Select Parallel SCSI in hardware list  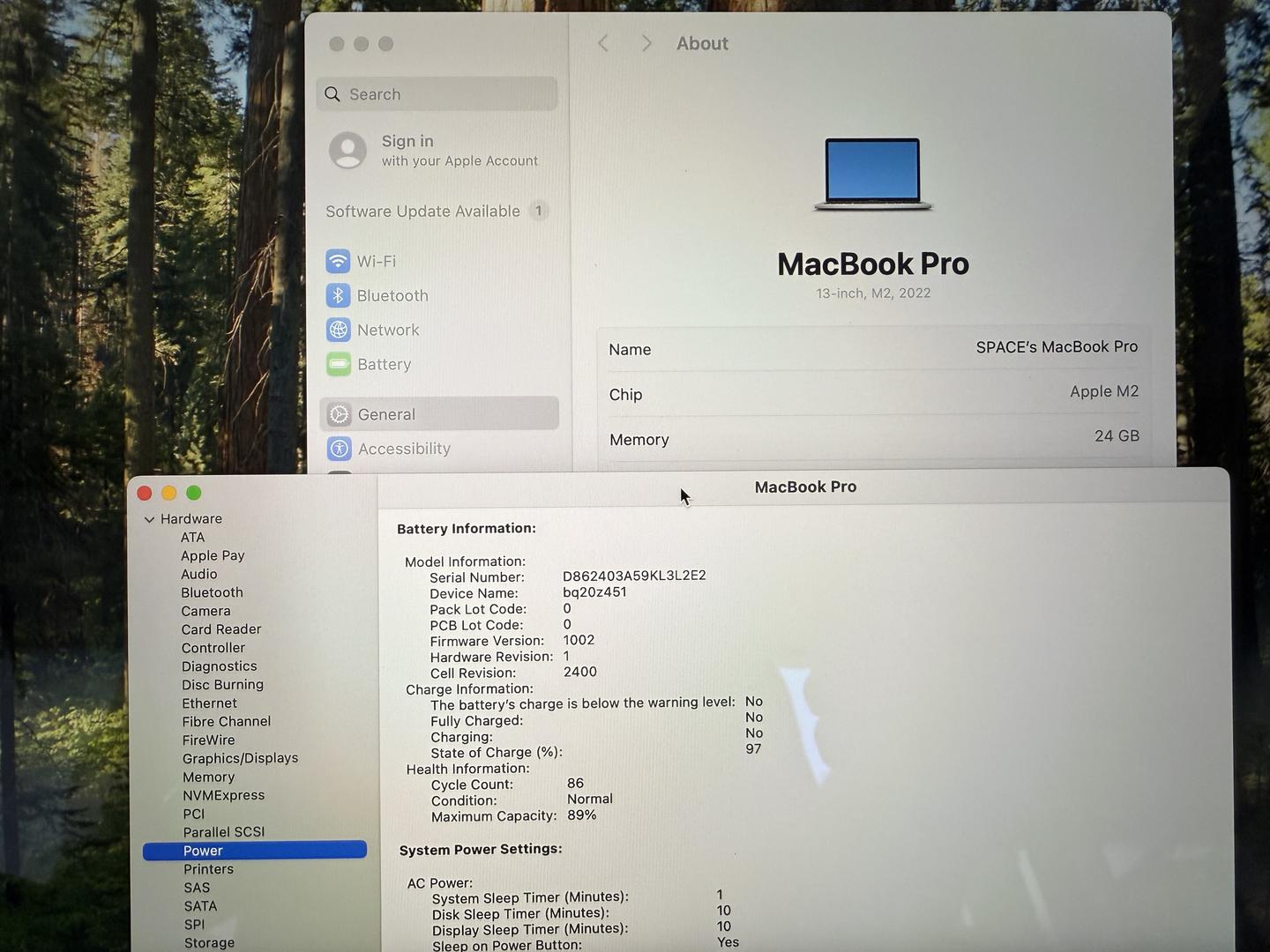coord(223,832)
